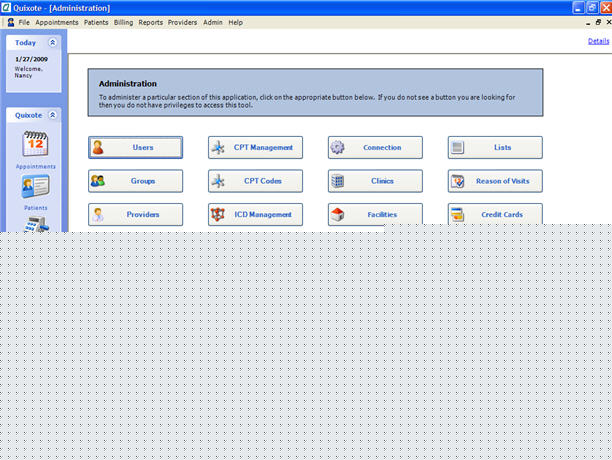Collapse the Today panel

point(52,42)
